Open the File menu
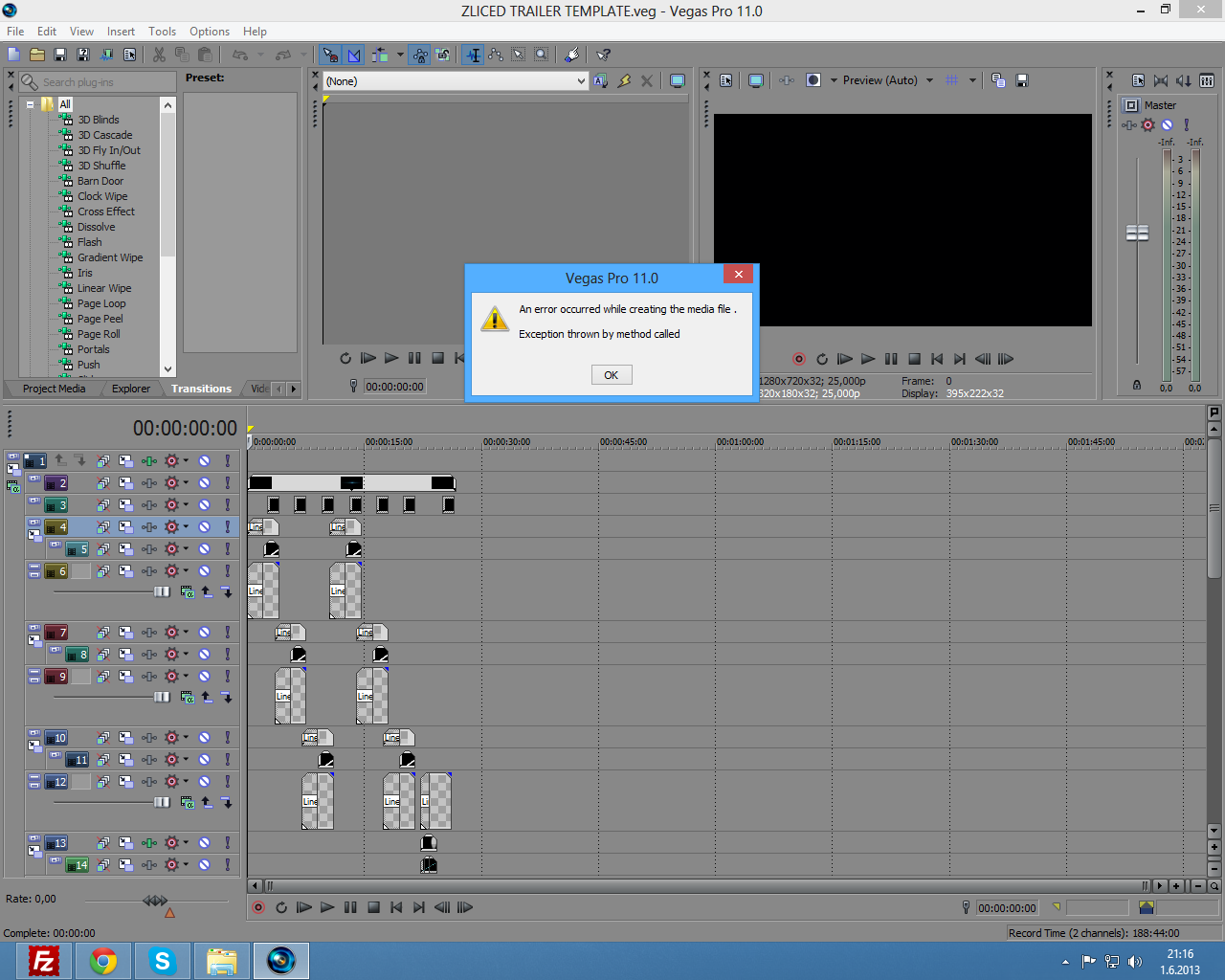Image resolution: width=1225 pixels, height=980 pixels. [15, 32]
